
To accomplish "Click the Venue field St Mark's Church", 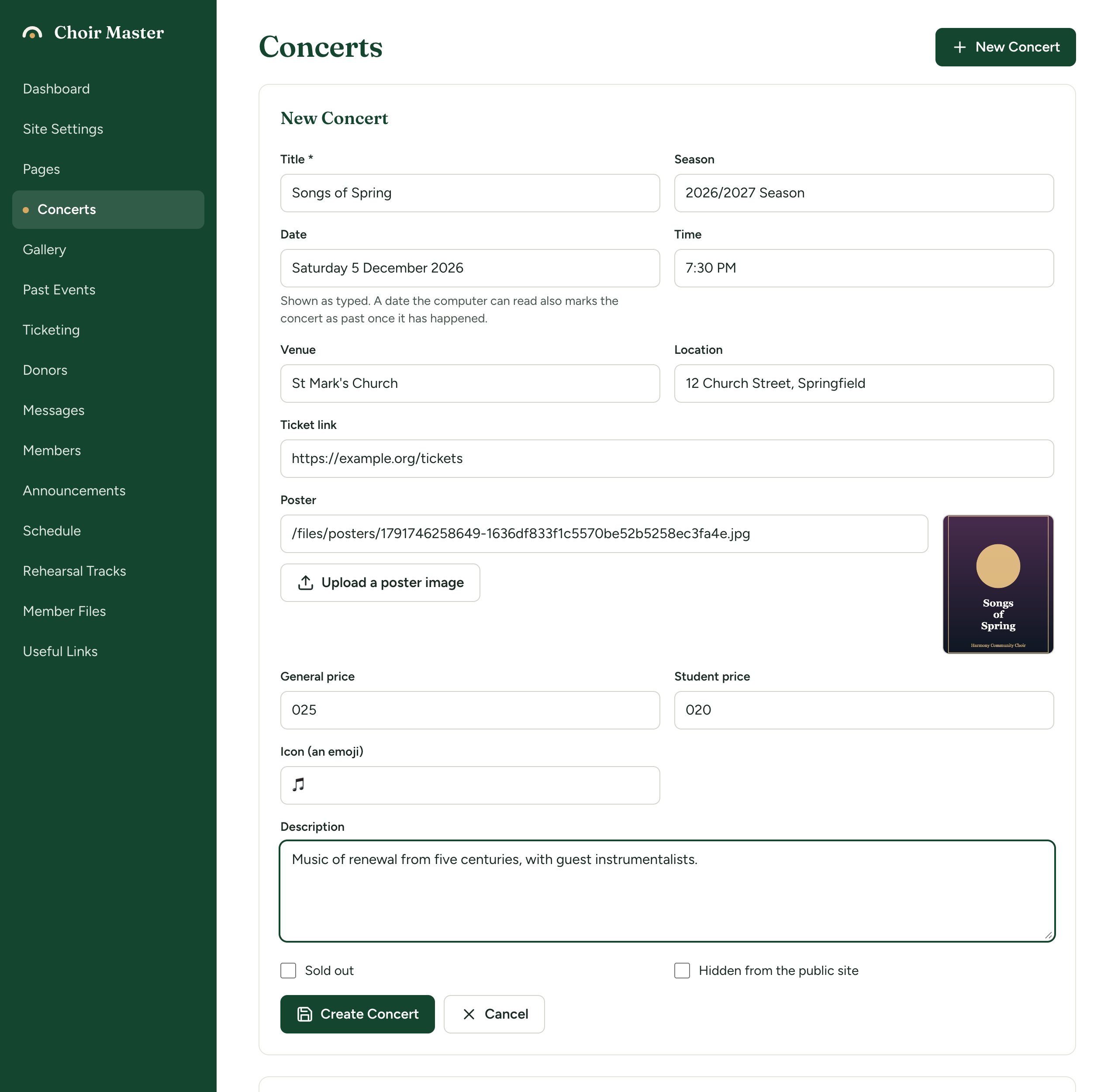I will (470, 384).
